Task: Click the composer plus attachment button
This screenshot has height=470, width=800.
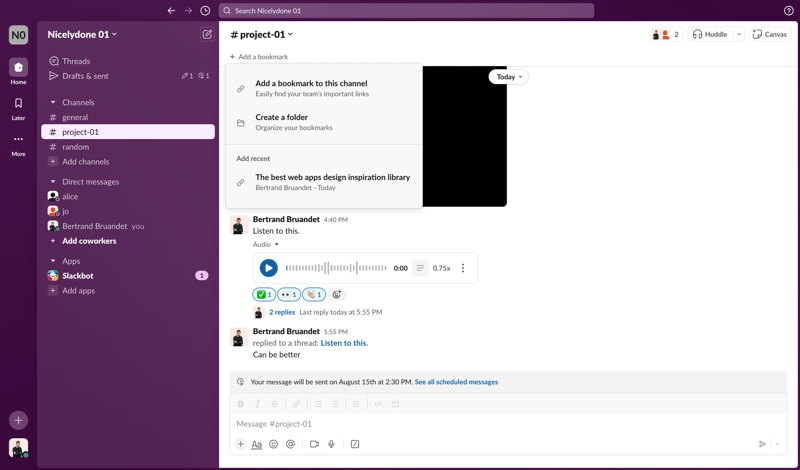Action: coord(240,444)
